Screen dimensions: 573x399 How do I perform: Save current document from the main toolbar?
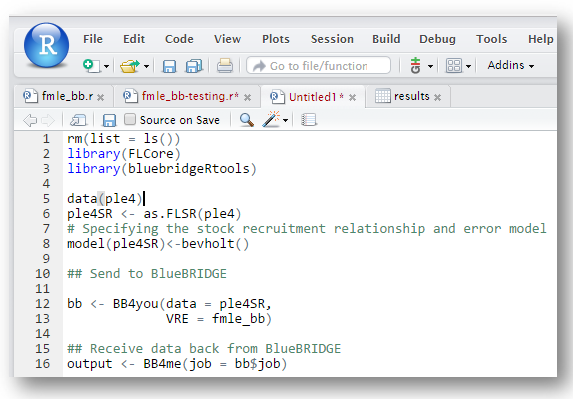[169, 66]
